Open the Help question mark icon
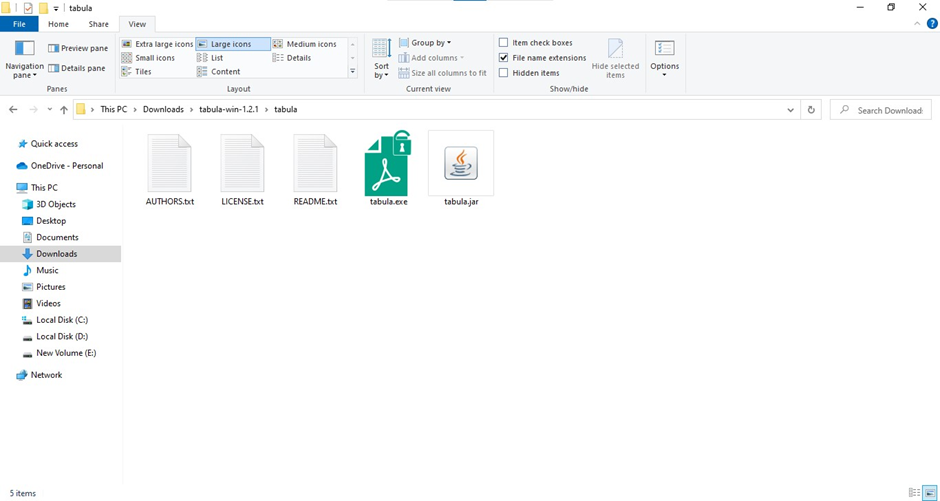Image resolution: width=940 pixels, height=501 pixels. pyautogui.click(x=932, y=24)
